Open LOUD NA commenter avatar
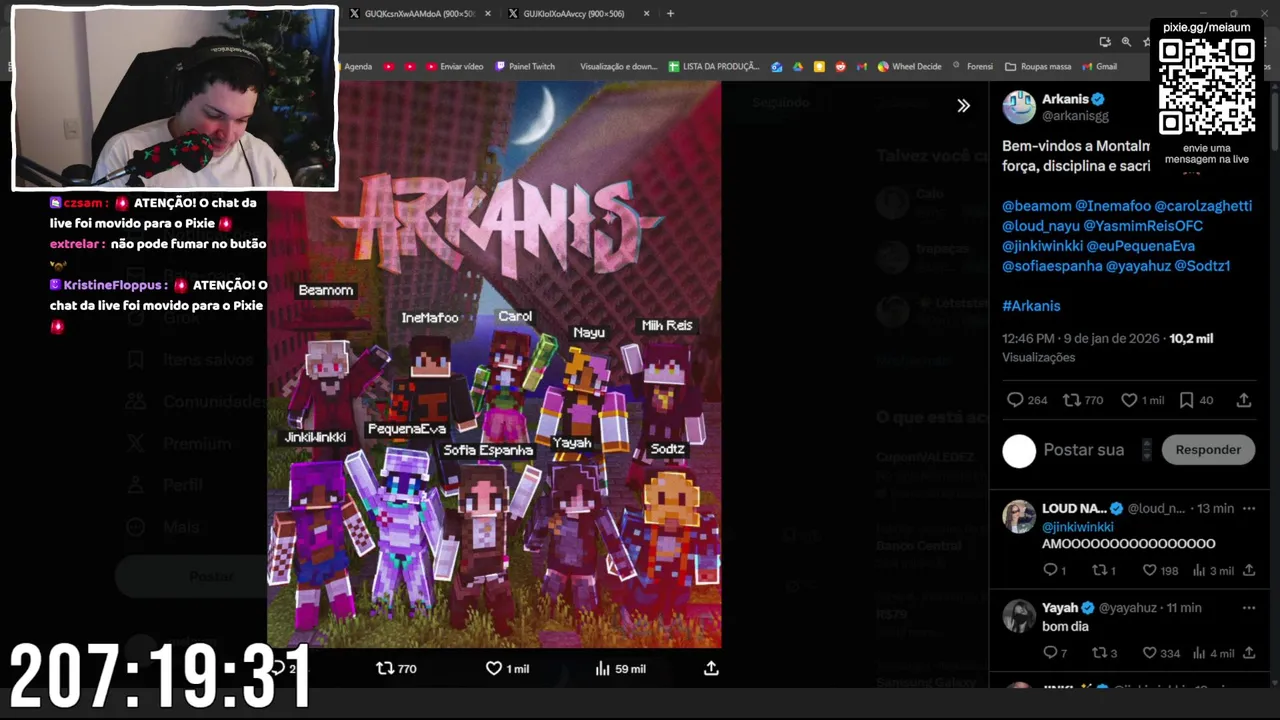The image size is (1280, 720). tap(1019, 516)
